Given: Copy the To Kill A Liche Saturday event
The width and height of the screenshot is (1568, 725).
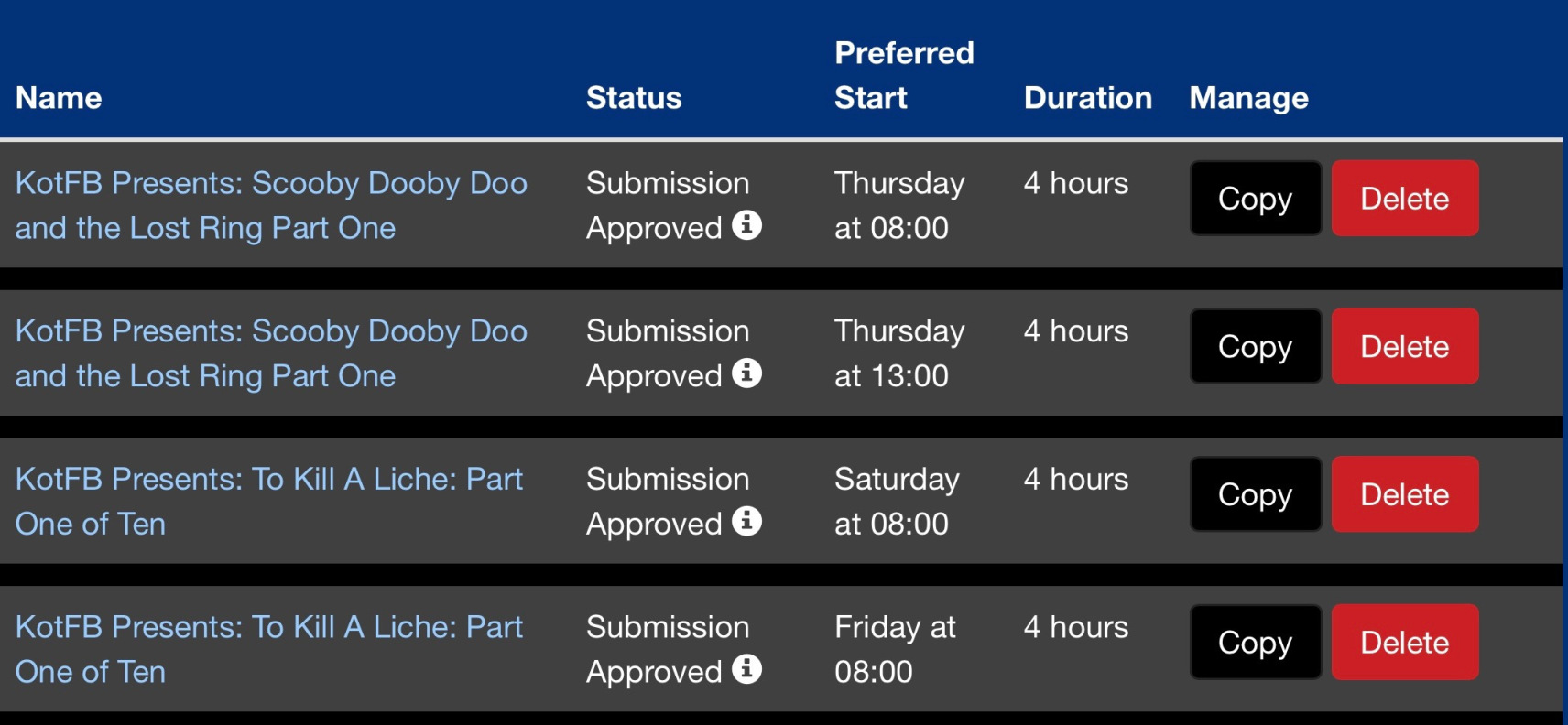Looking at the screenshot, I should (x=1255, y=494).
